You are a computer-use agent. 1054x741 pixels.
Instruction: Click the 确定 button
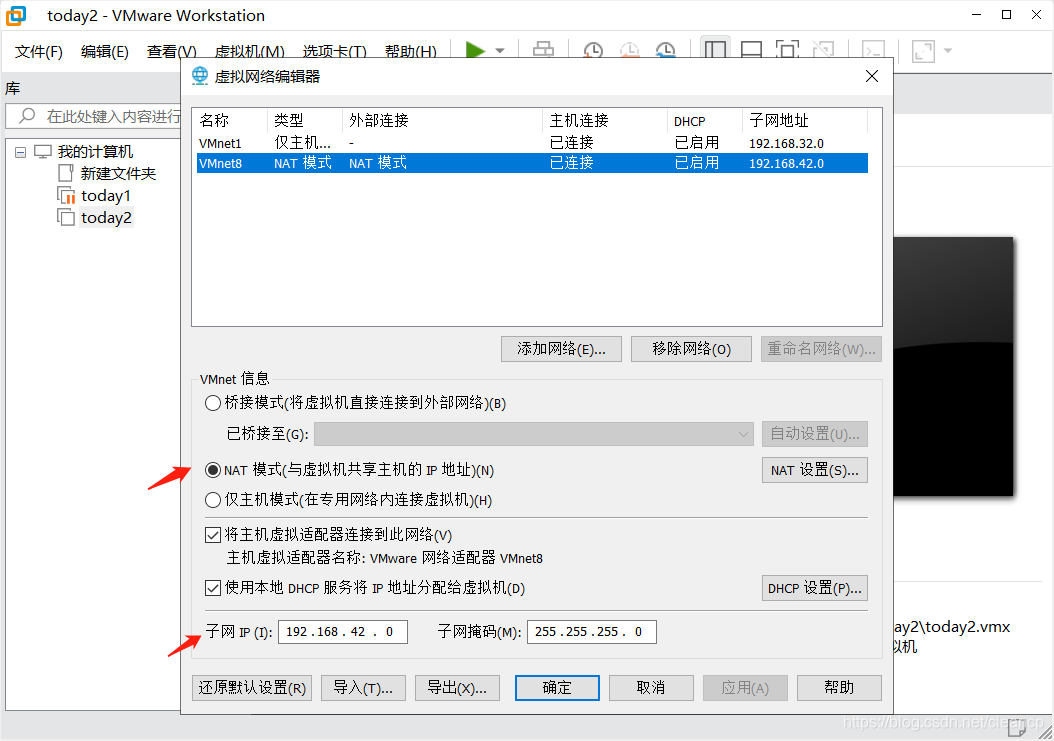(x=557, y=688)
